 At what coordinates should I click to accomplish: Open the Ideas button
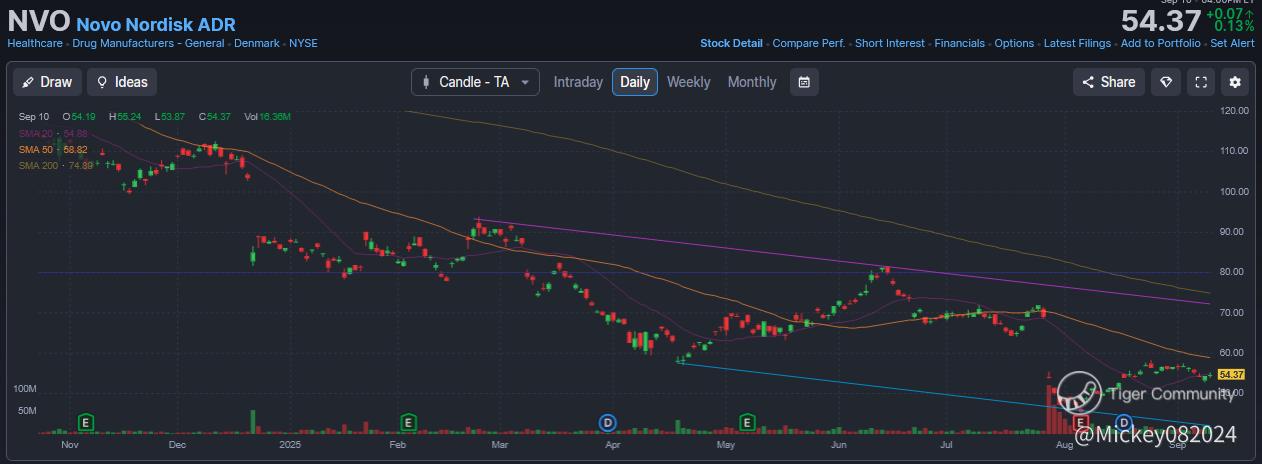pos(122,82)
